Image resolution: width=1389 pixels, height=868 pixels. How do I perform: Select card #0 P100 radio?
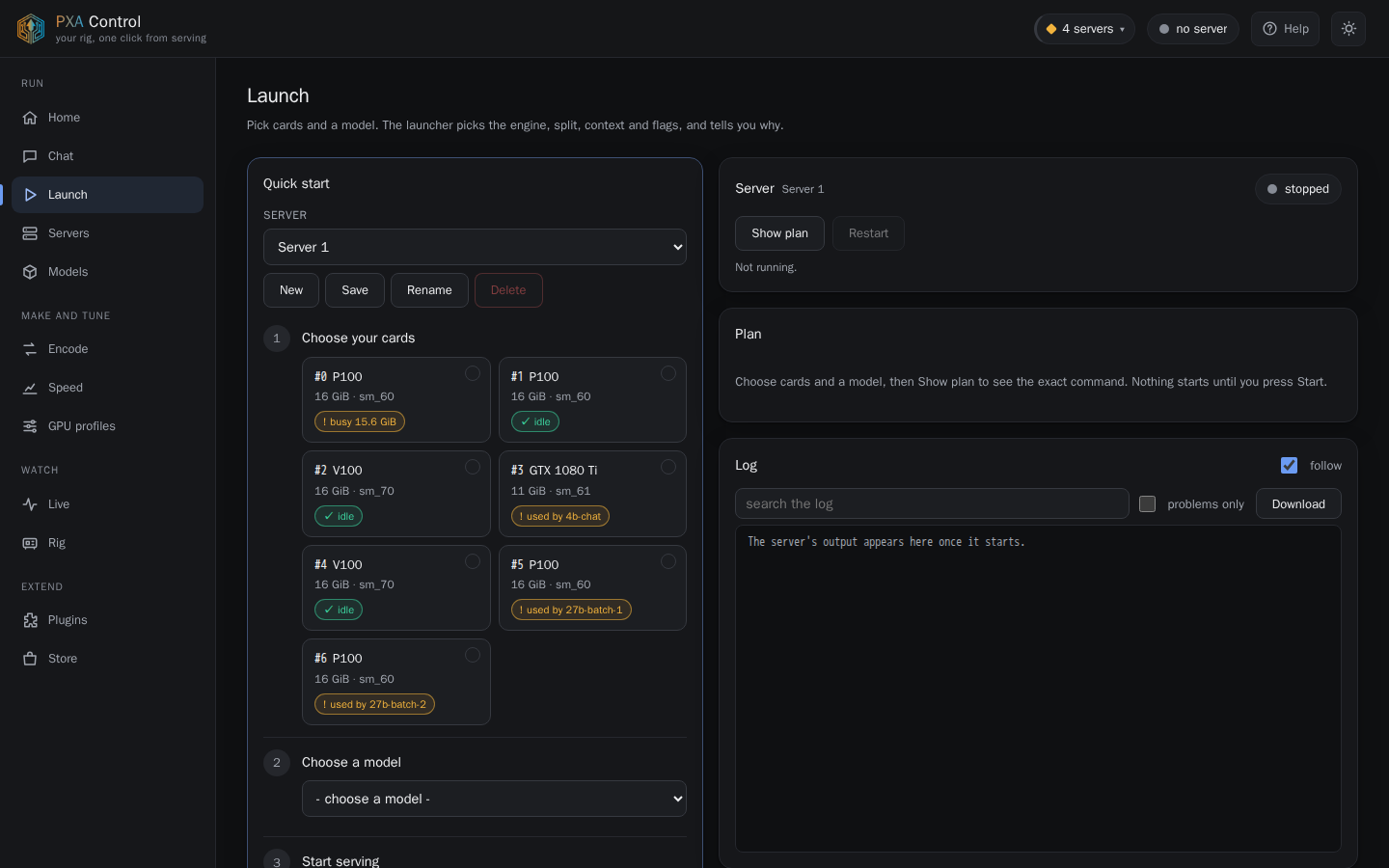(473, 373)
